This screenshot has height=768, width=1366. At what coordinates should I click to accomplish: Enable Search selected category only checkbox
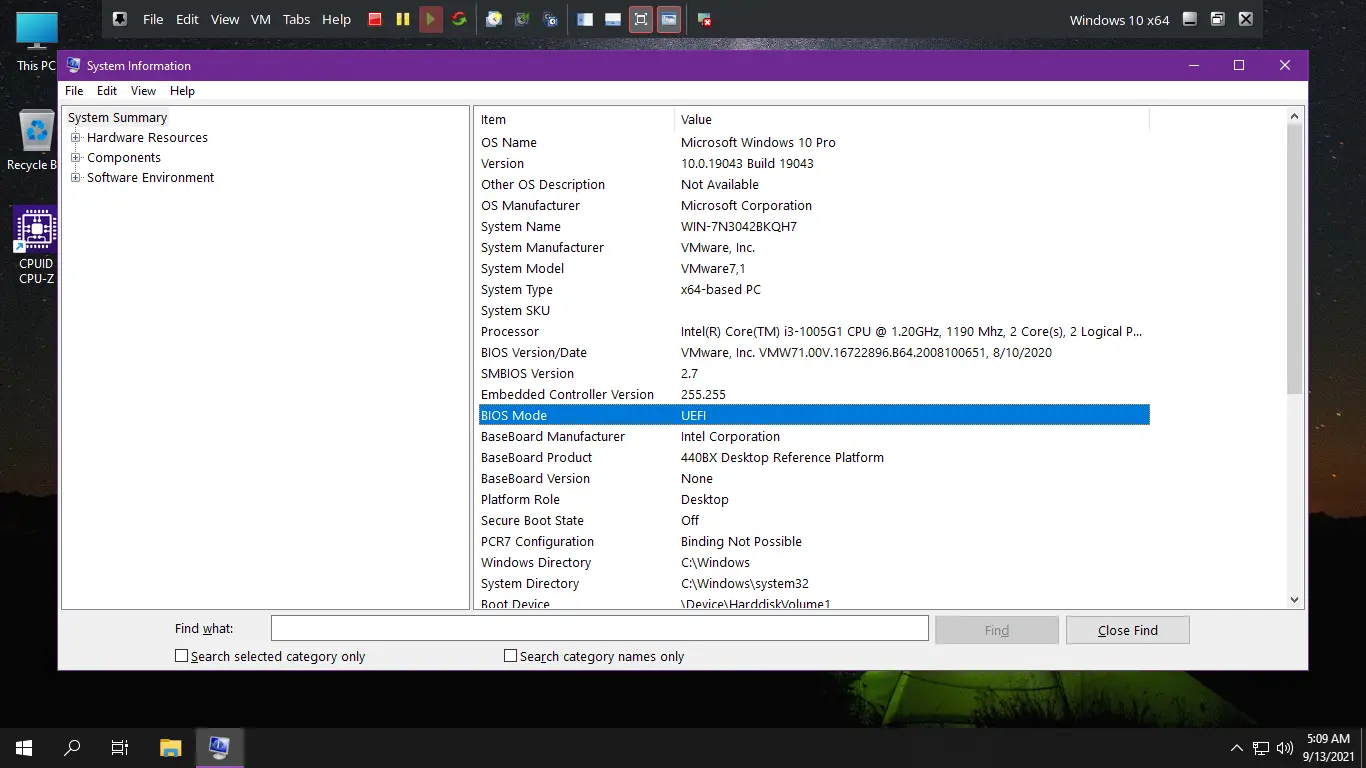point(182,656)
